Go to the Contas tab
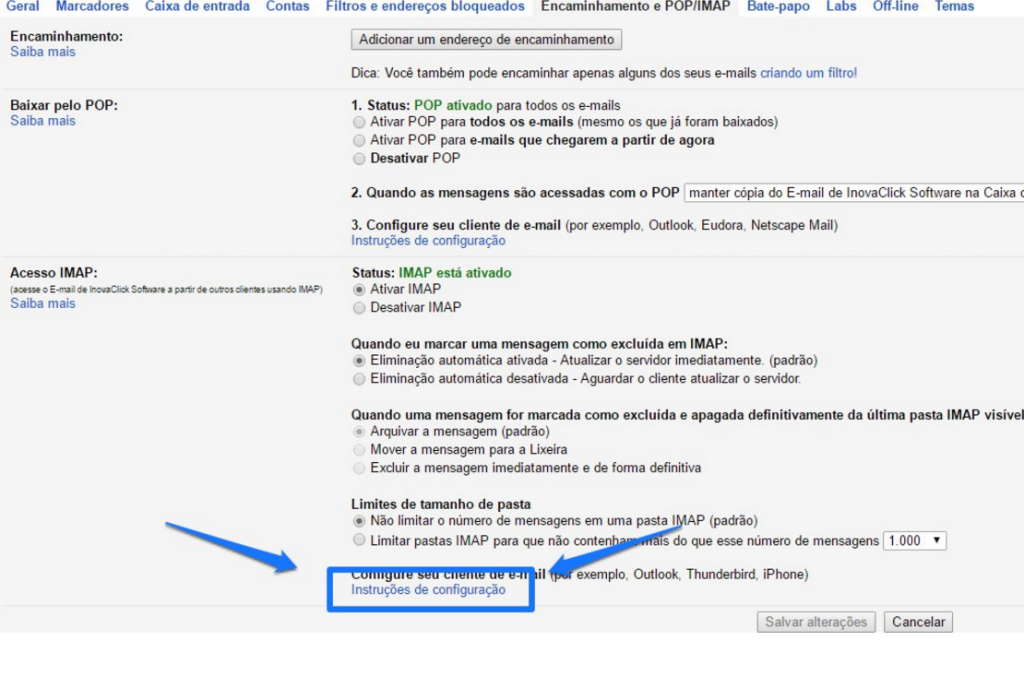The height and width of the screenshot is (676, 1024). [x=287, y=7]
